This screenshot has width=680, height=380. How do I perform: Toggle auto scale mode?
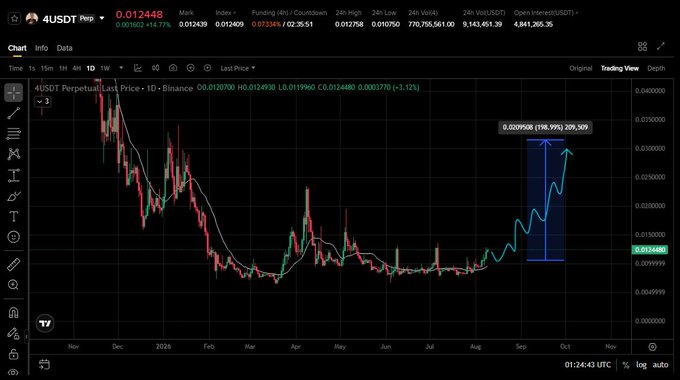660,365
